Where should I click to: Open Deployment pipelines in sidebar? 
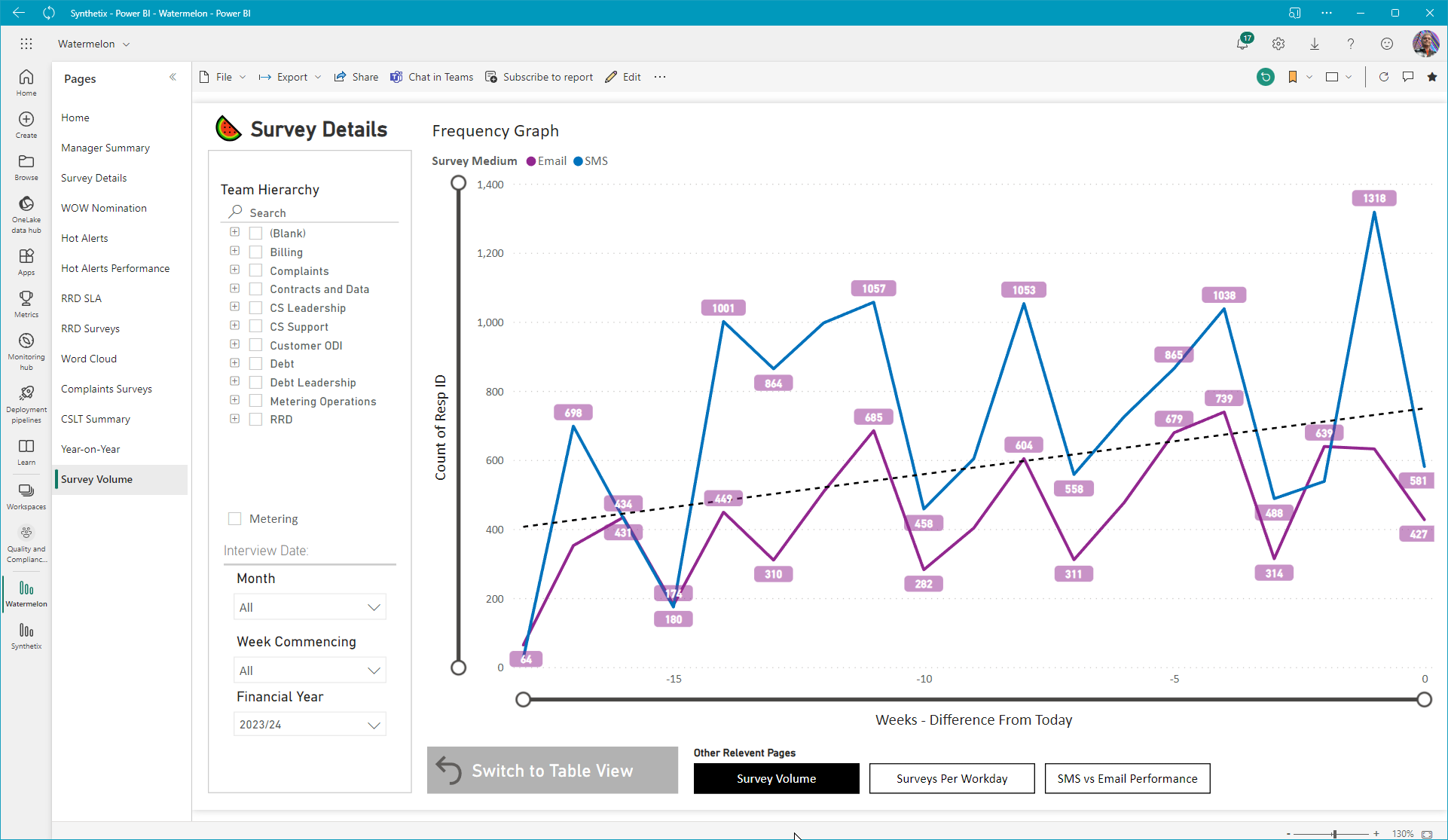pyautogui.click(x=26, y=404)
